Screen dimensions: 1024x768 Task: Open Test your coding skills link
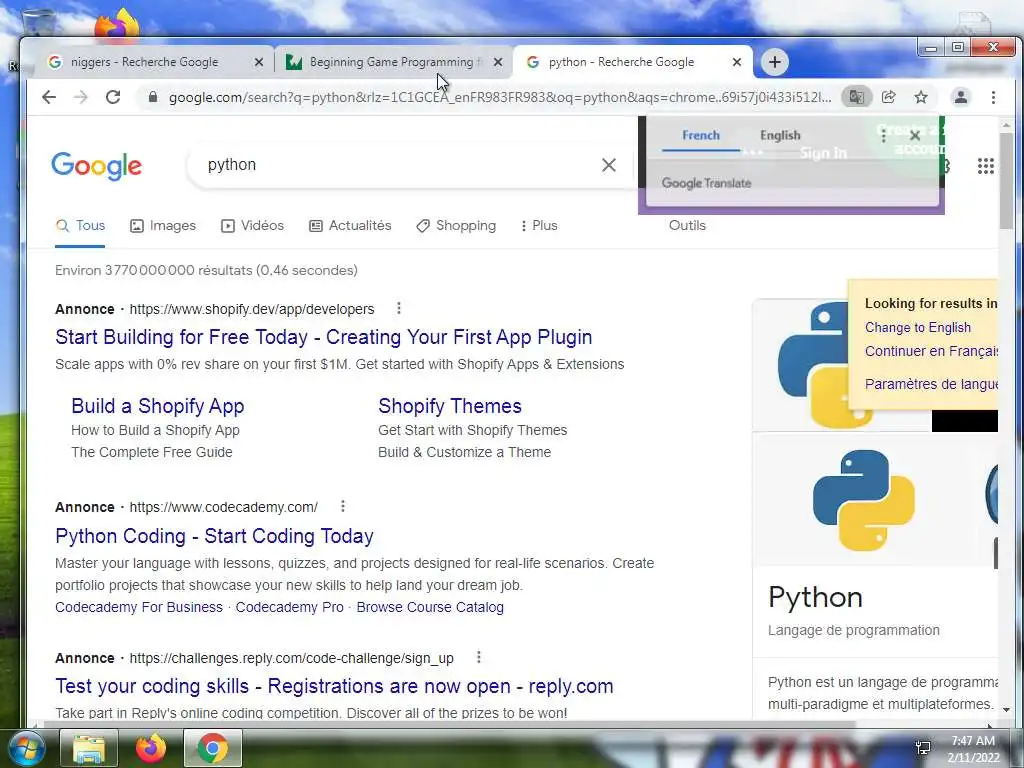[x=334, y=686]
